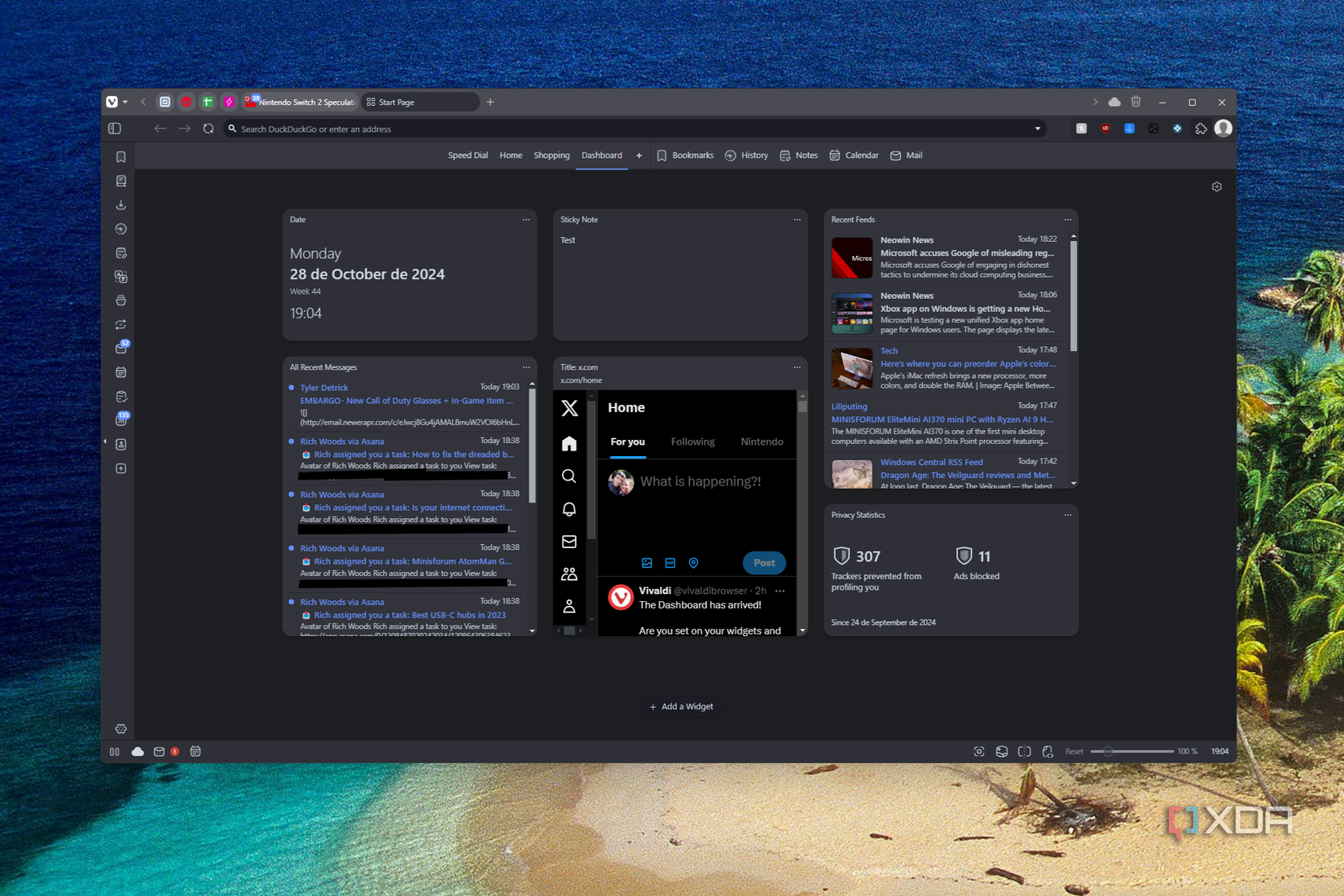This screenshot has width=1344, height=896.
Task: Open the Downloads panel in the sidebar
Action: pos(121,204)
